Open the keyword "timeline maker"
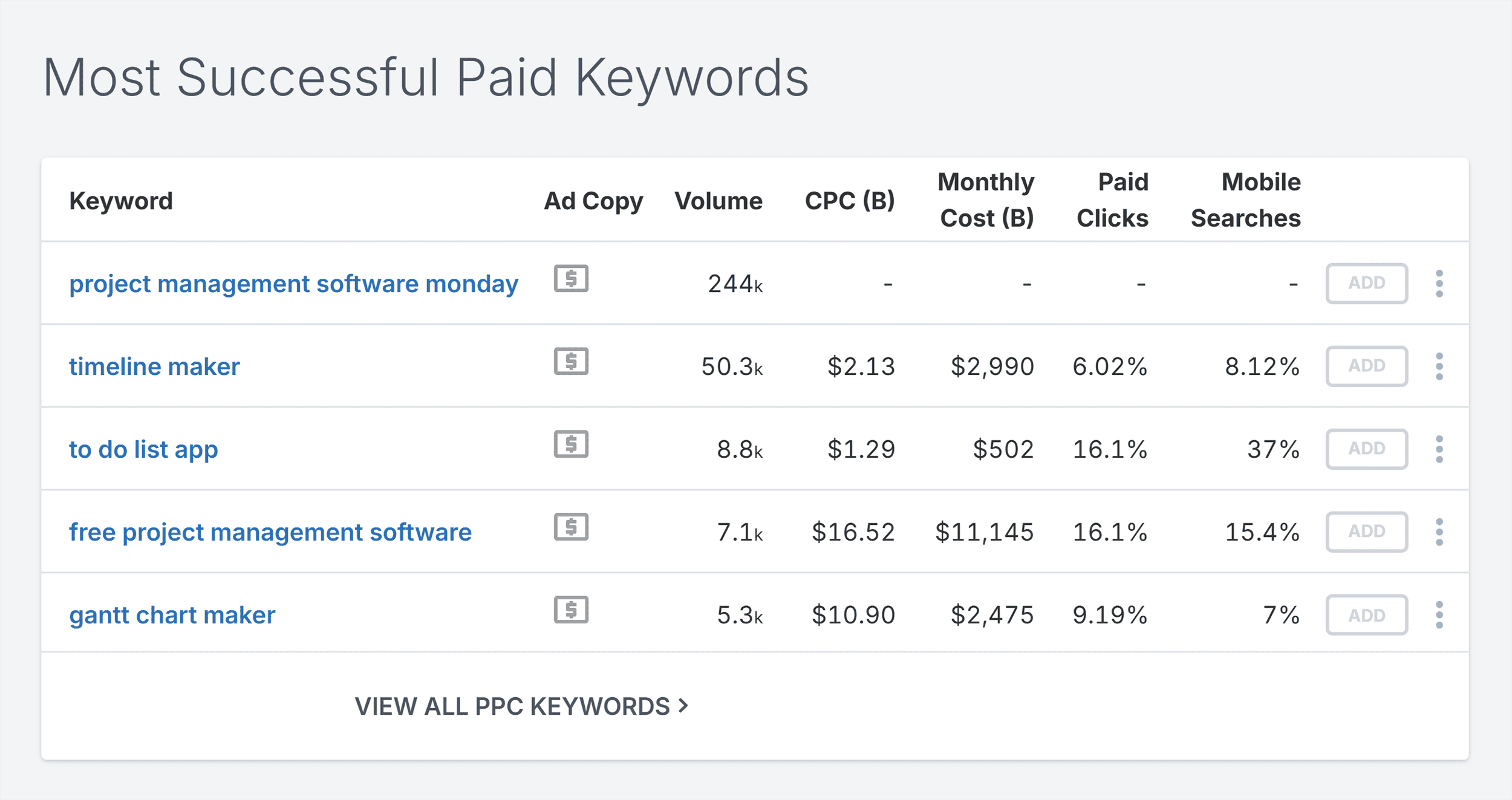This screenshot has height=800, width=1512. (x=154, y=365)
